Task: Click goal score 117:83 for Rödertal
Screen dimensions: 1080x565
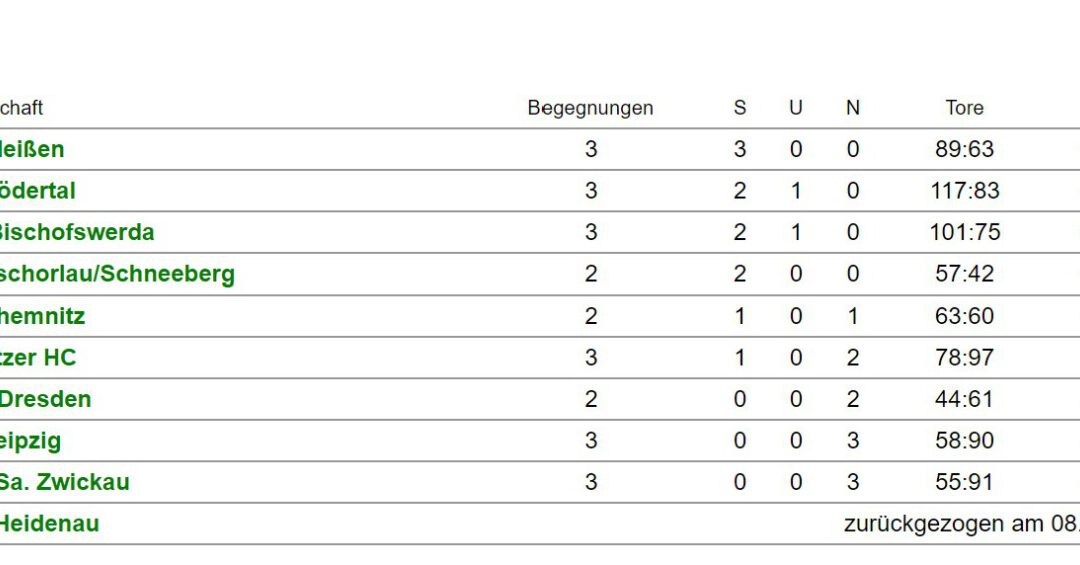Action: (964, 190)
